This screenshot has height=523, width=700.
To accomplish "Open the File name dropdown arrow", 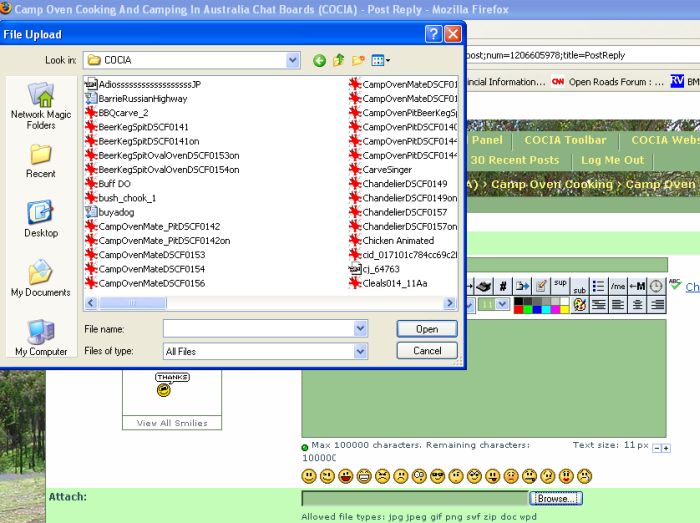I will (x=360, y=328).
